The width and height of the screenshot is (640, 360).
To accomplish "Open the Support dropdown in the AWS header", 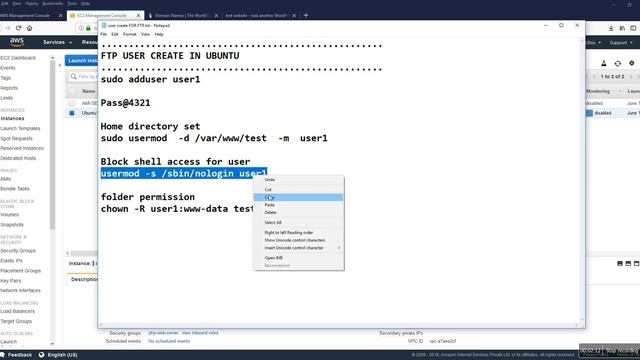I will tap(621, 42).
